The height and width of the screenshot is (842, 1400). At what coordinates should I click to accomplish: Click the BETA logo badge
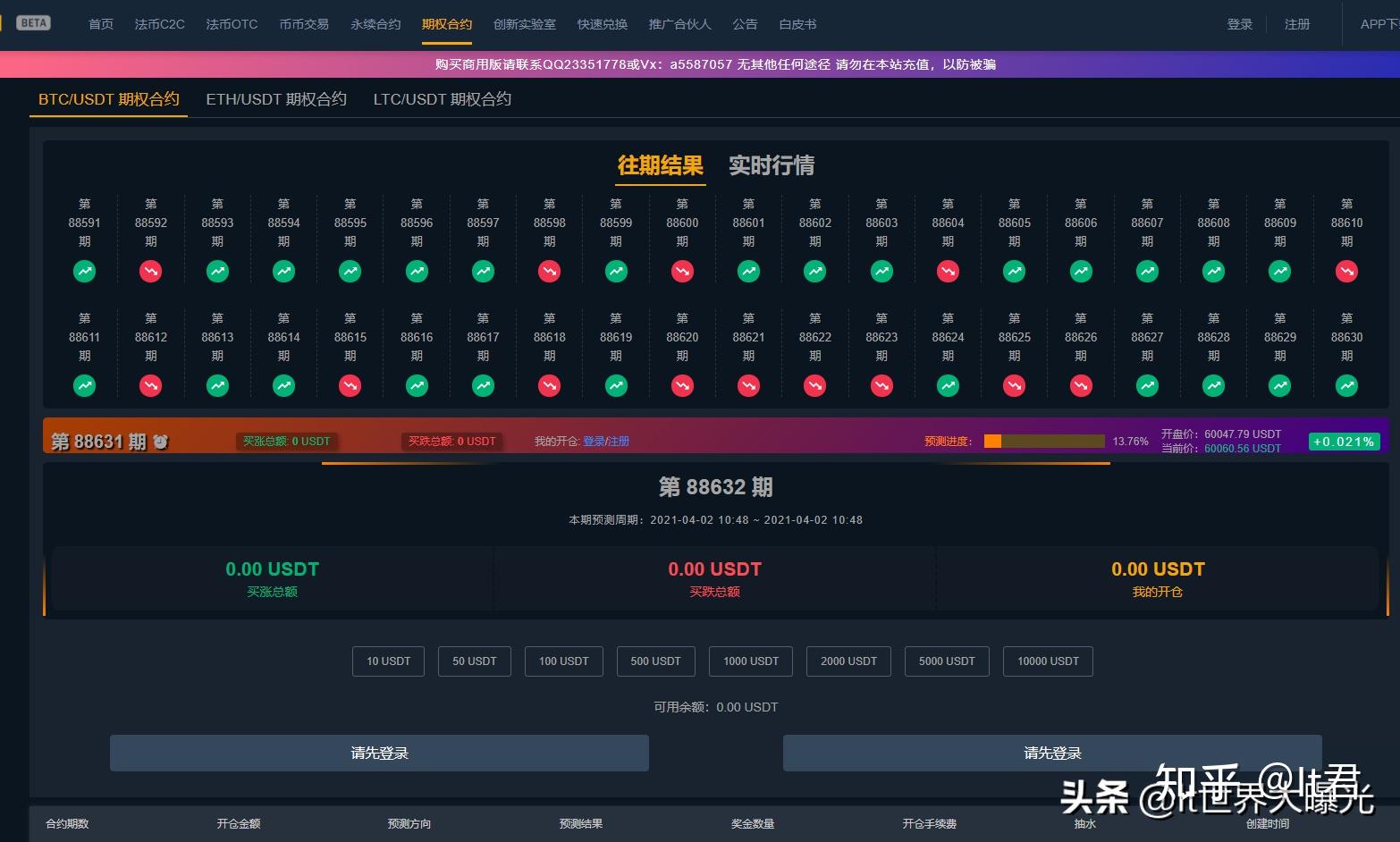(34, 23)
